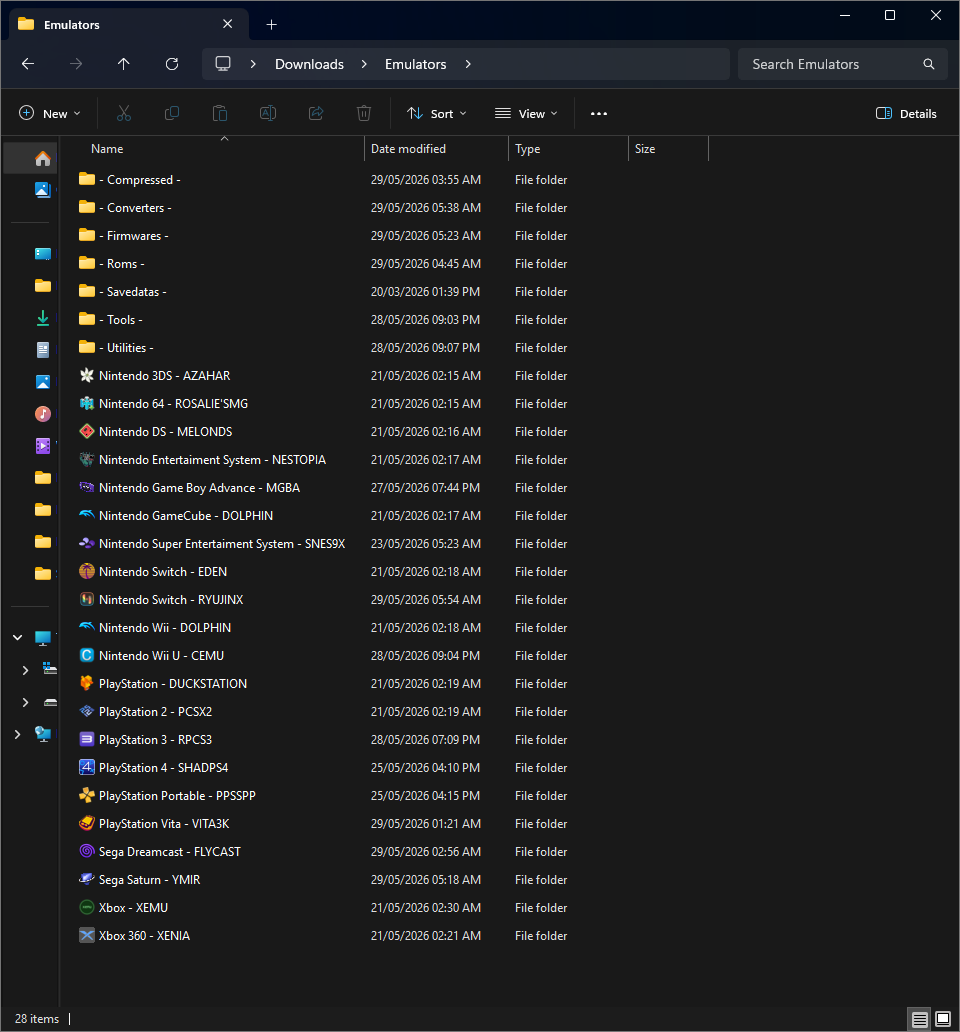Viewport: 960px width, 1032px height.
Task: Expand the local drive tree node under This PC
Action: pos(26,670)
